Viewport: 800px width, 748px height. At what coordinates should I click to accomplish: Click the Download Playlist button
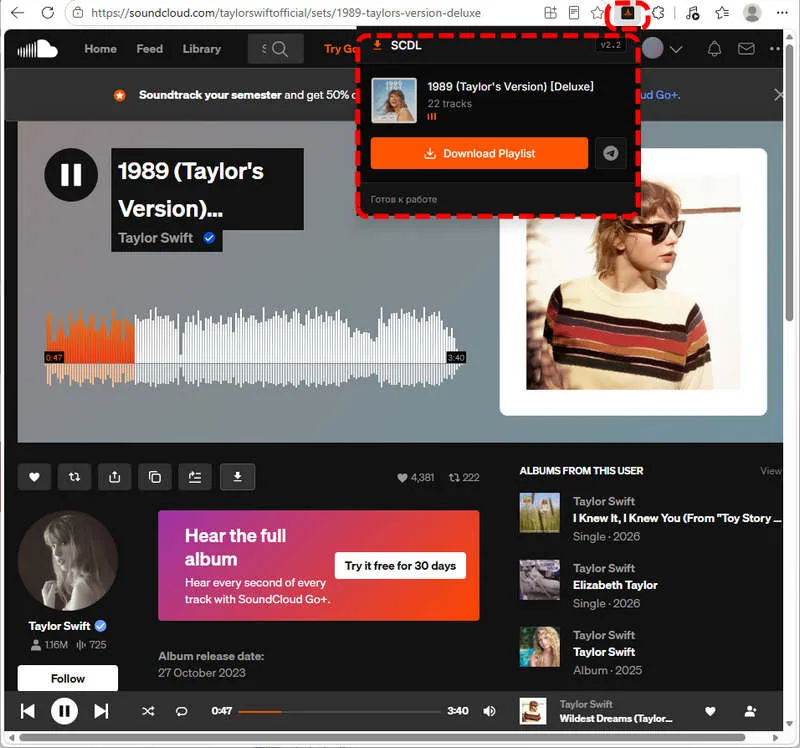[479, 153]
